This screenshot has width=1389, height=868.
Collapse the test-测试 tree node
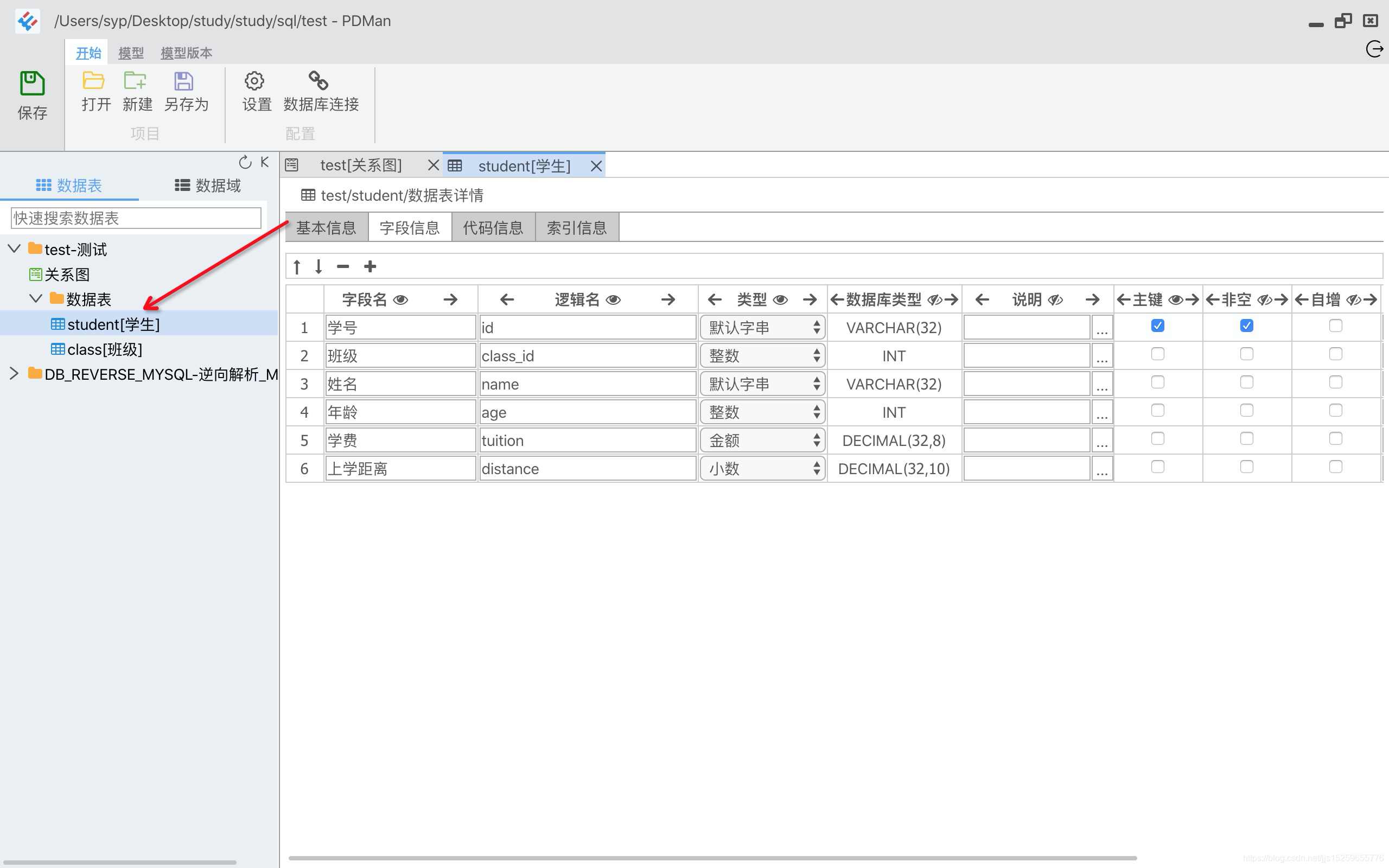(x=13, y=248)
